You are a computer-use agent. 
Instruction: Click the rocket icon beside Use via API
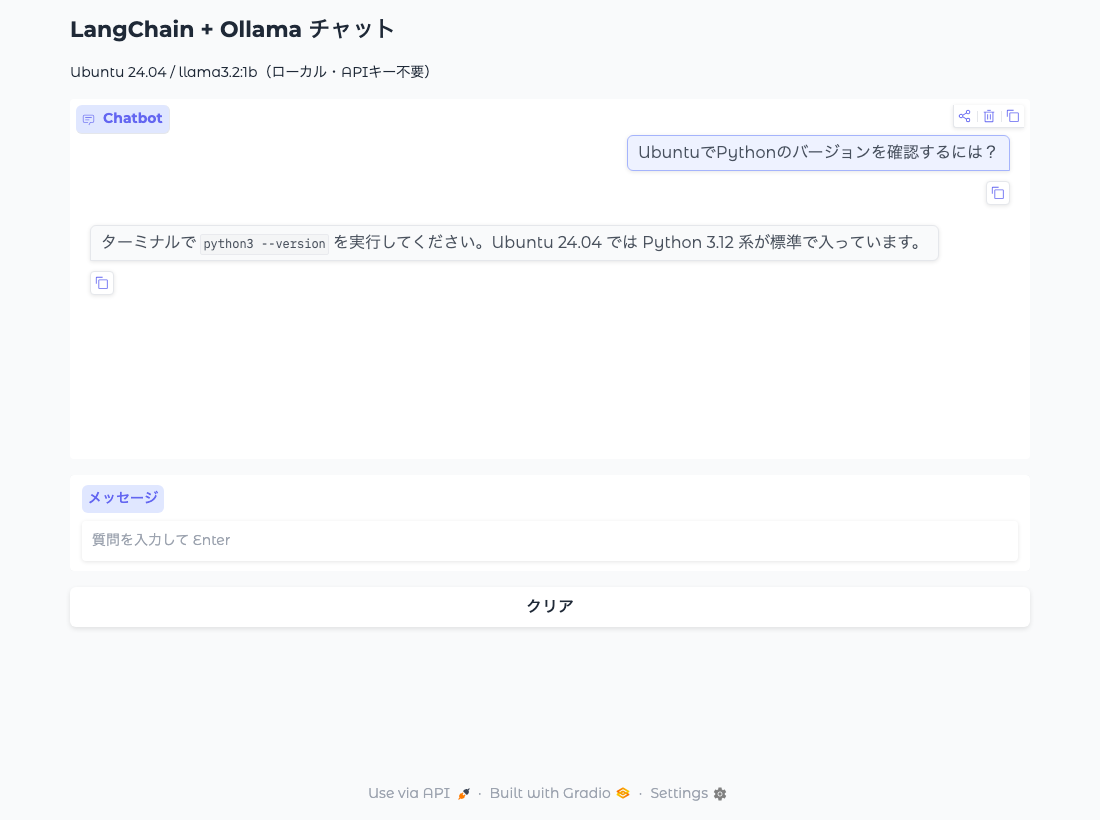click(x=464, y=793)
